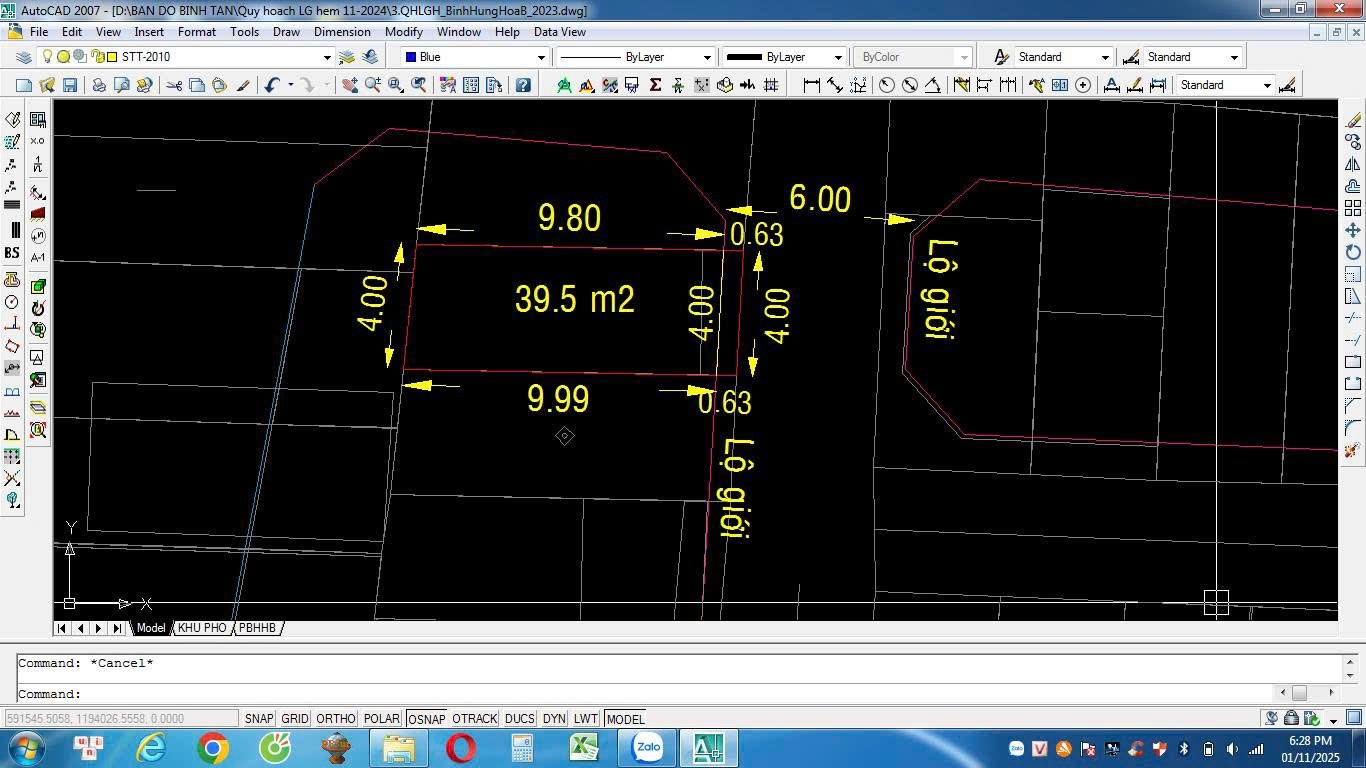Screen dimensions: 1366x768
Task: Click the Help question mark icon
Action: pos(523,85)
